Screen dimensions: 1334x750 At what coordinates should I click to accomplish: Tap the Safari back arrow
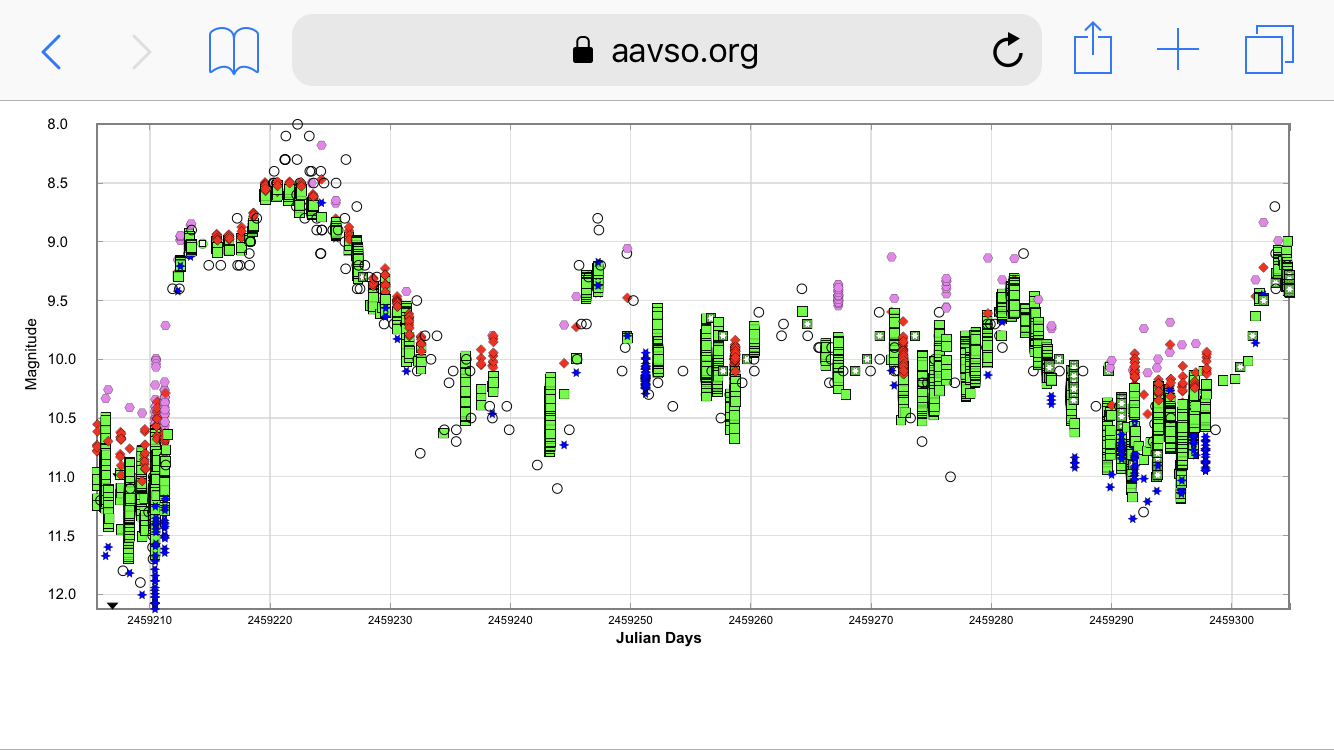pyautogui.click(x=51, y=50)
